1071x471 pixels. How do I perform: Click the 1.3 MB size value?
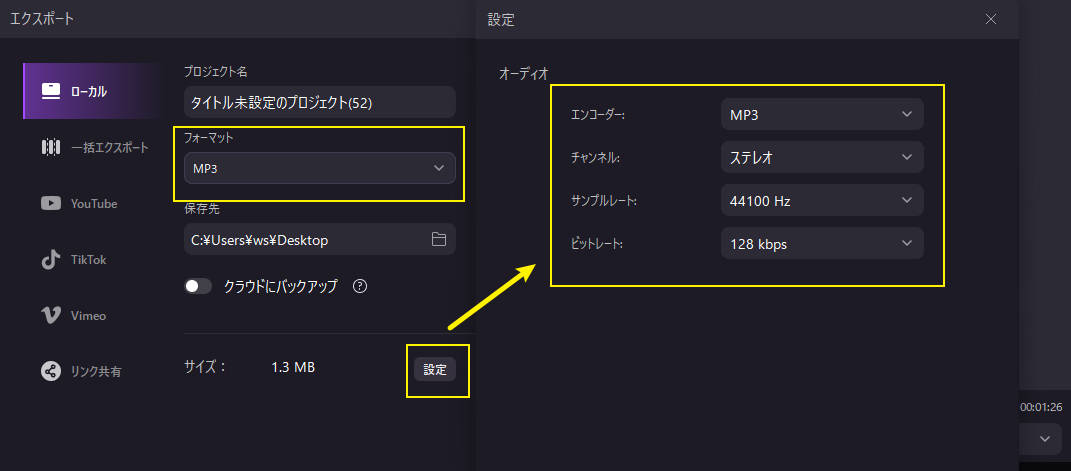(x=293, y=367)
